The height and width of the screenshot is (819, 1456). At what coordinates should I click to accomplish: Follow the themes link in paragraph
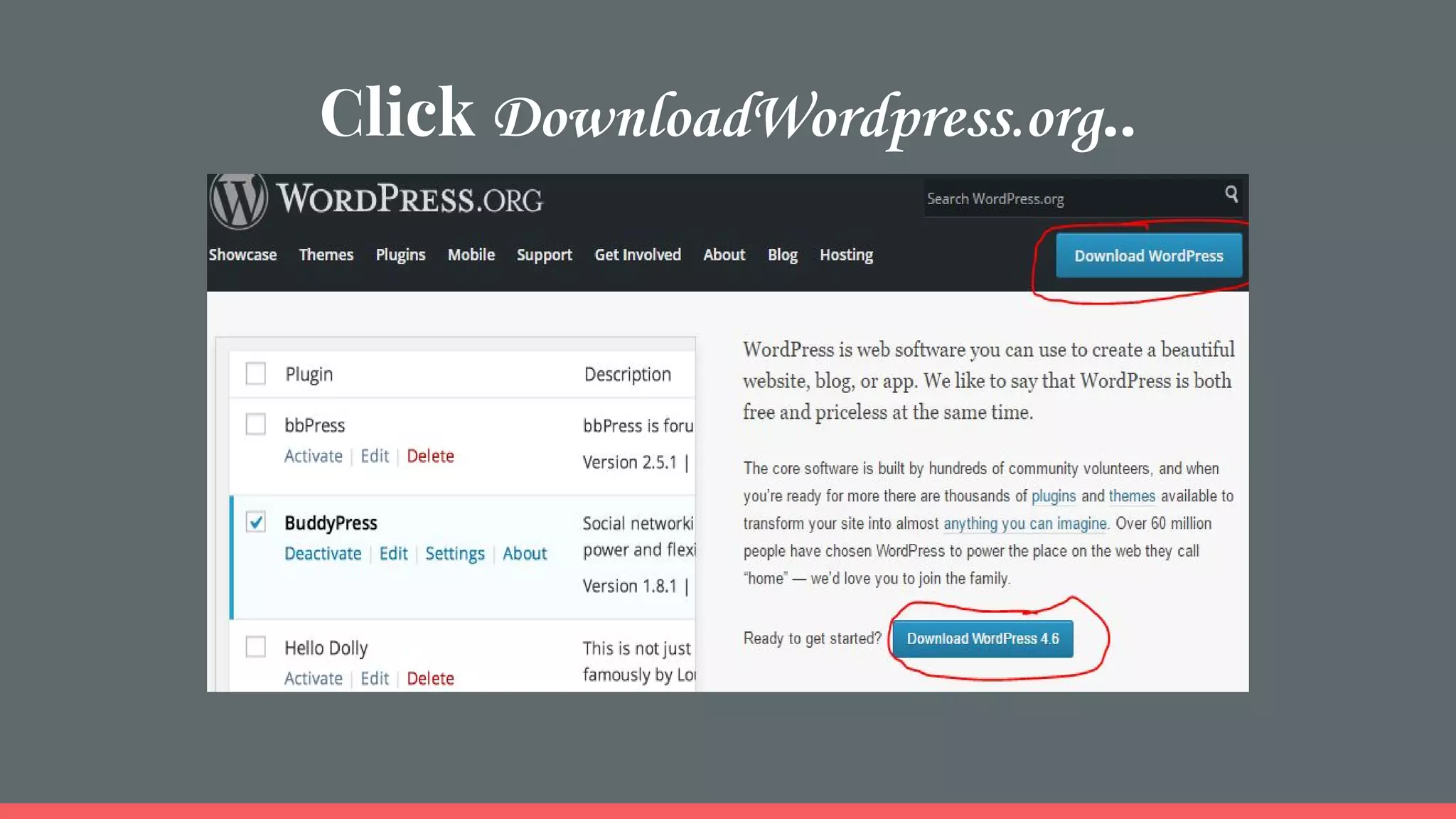click(x=1132, y=496)
